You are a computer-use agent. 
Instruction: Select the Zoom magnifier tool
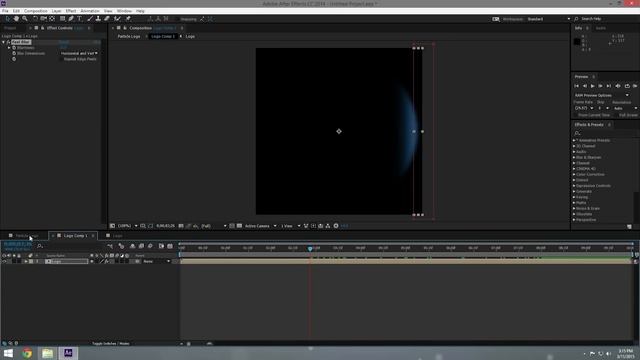coord(25,19)
